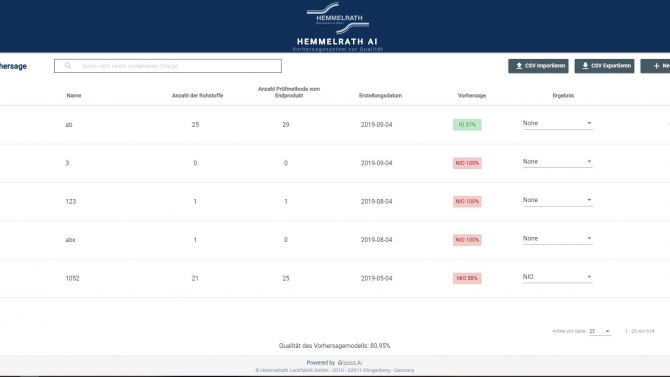Image resolution: width=670 pixels, height=377 pixels.
Task: Click the NIO 58% prediction badge
Action: [467, 278]
